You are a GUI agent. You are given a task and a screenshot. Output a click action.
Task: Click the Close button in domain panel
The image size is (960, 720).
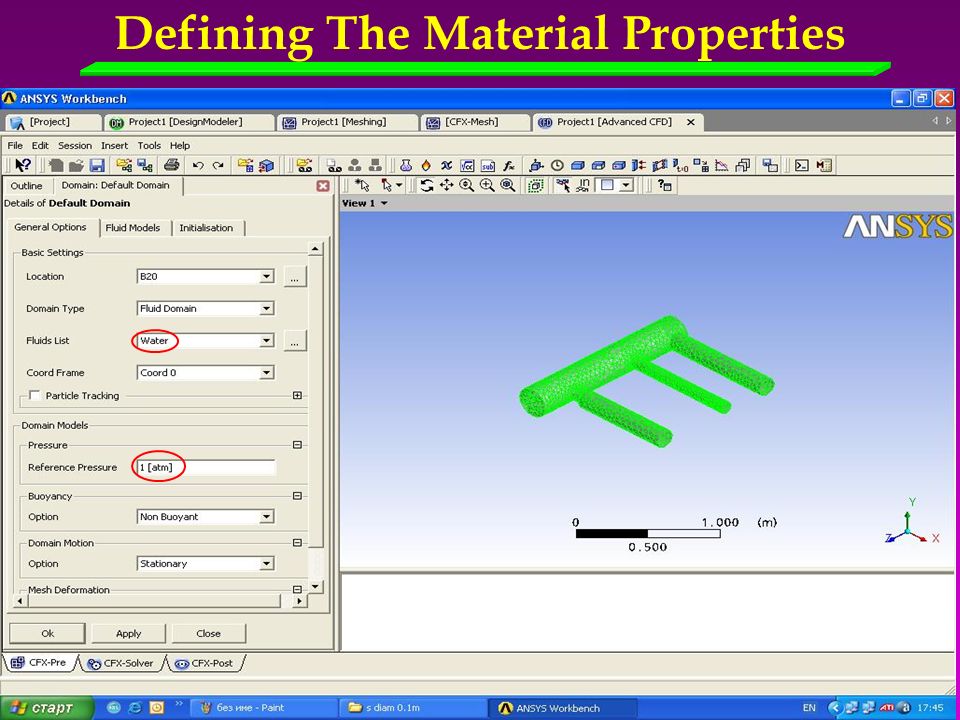point(209,634)
